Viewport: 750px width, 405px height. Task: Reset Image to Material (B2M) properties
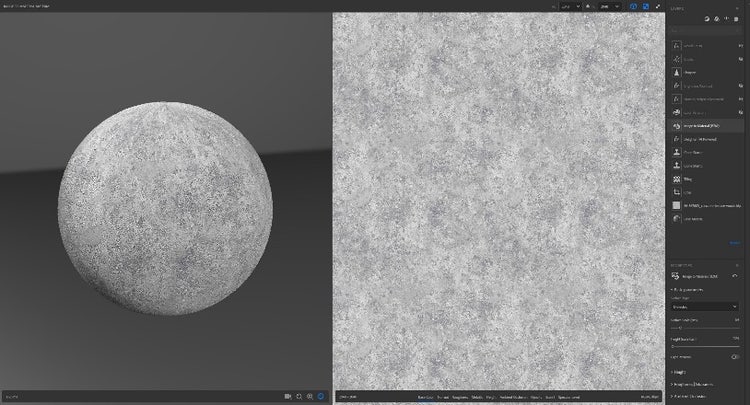[735, 276]
